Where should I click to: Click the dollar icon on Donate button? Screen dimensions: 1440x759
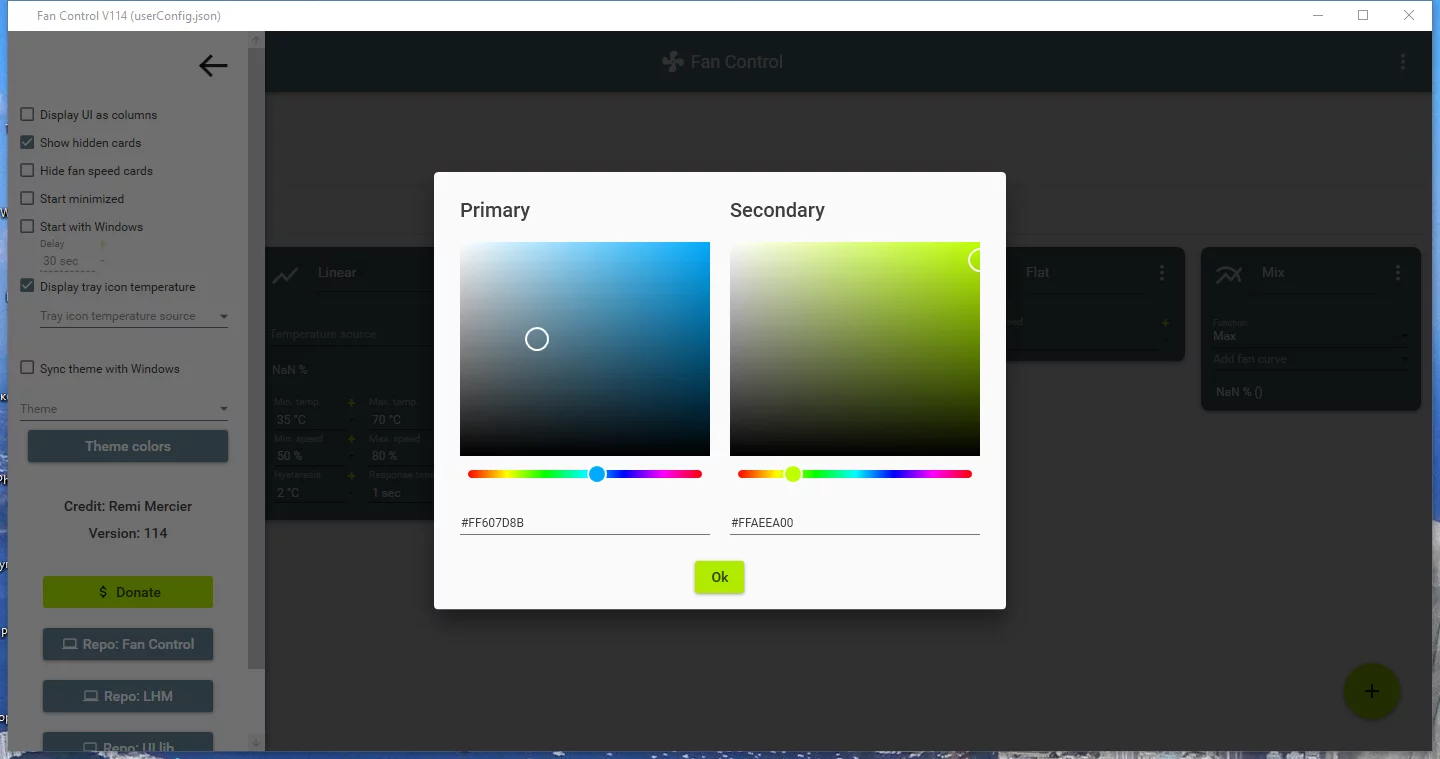coord(103,592)
